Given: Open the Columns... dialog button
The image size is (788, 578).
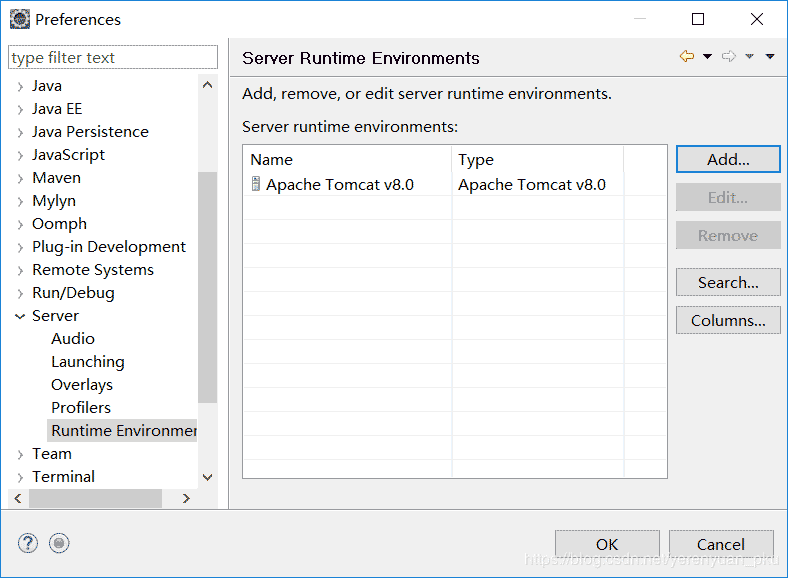Looking at the screenshot, I should coord(728,321).
